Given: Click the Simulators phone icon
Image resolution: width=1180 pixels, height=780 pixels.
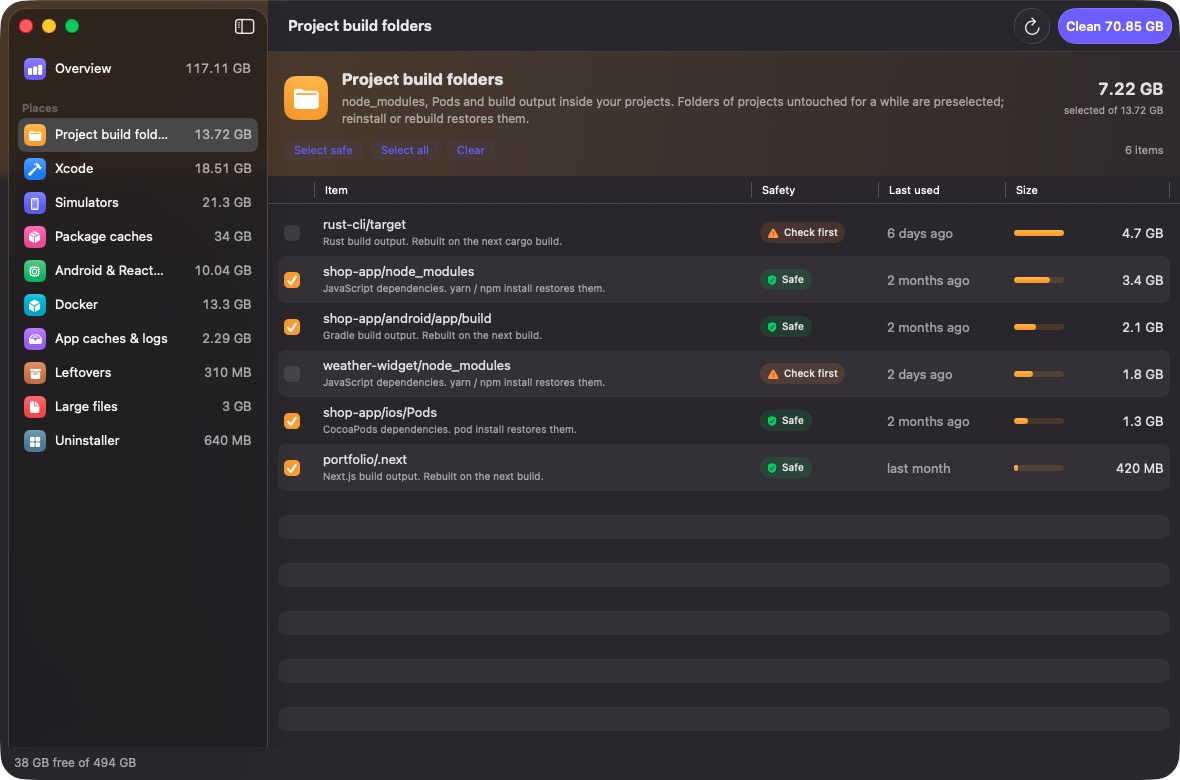Looking at the screenshot, I should click(x=35, y=203).
